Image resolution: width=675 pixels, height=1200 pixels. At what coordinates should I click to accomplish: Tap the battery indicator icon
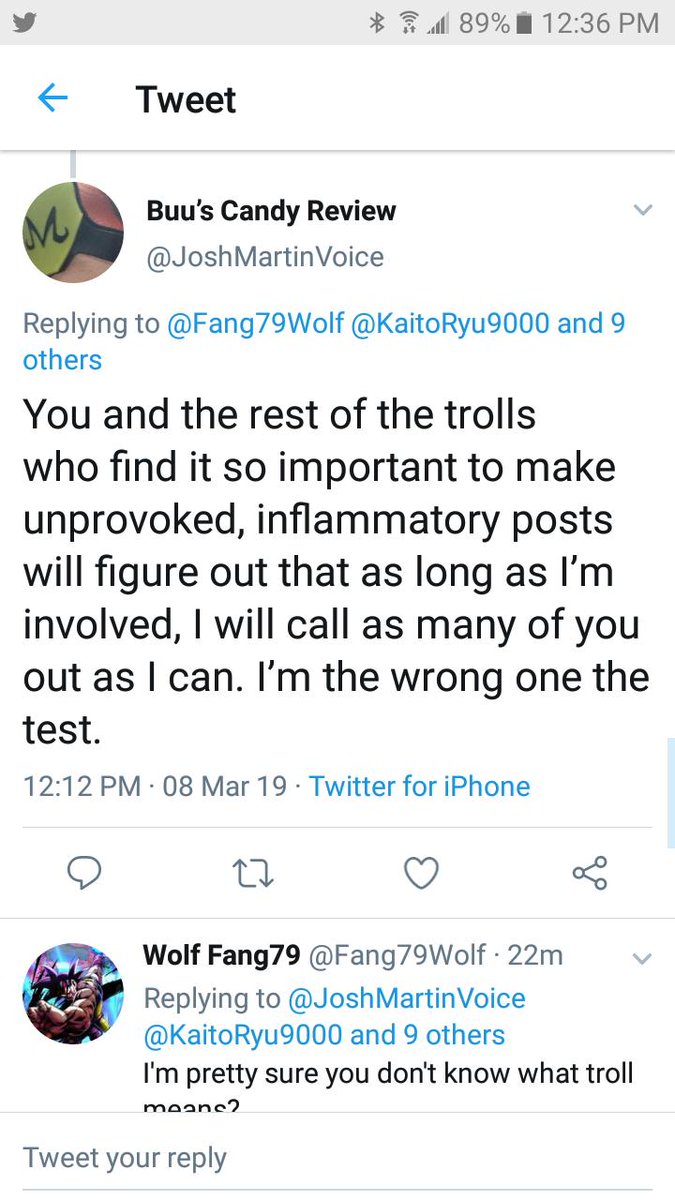coord(525,22)
